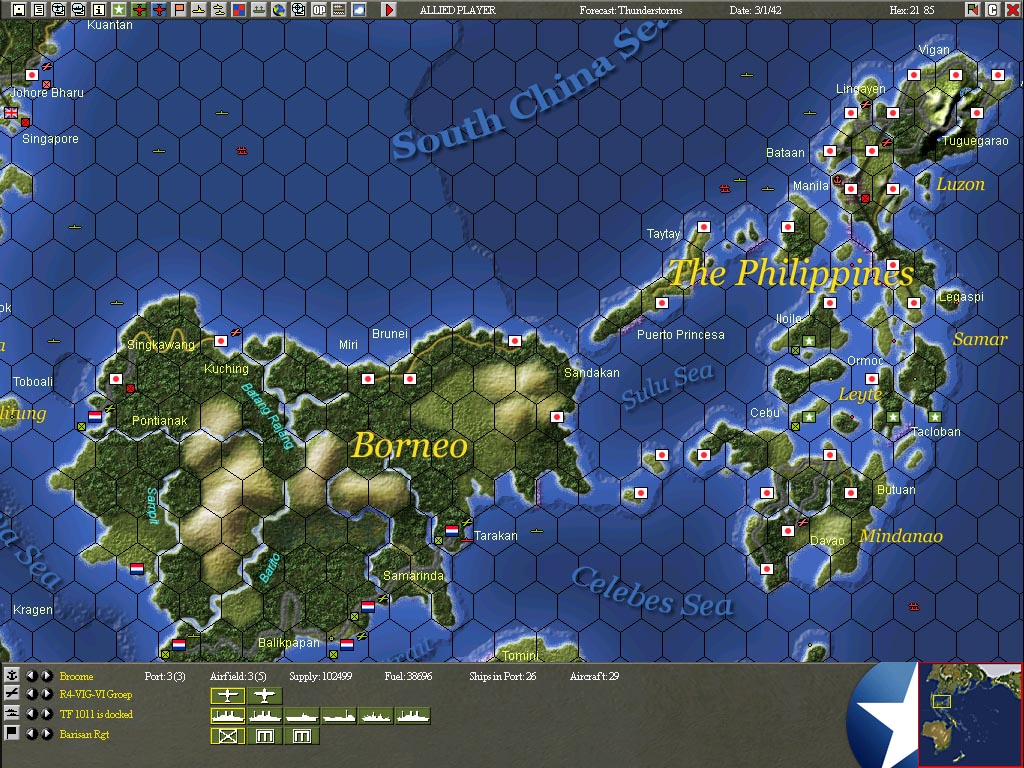This screenshot has width=1024, height=768.
Task: Click the red end-turn play arrow
Action: click(x=389, y=9)
